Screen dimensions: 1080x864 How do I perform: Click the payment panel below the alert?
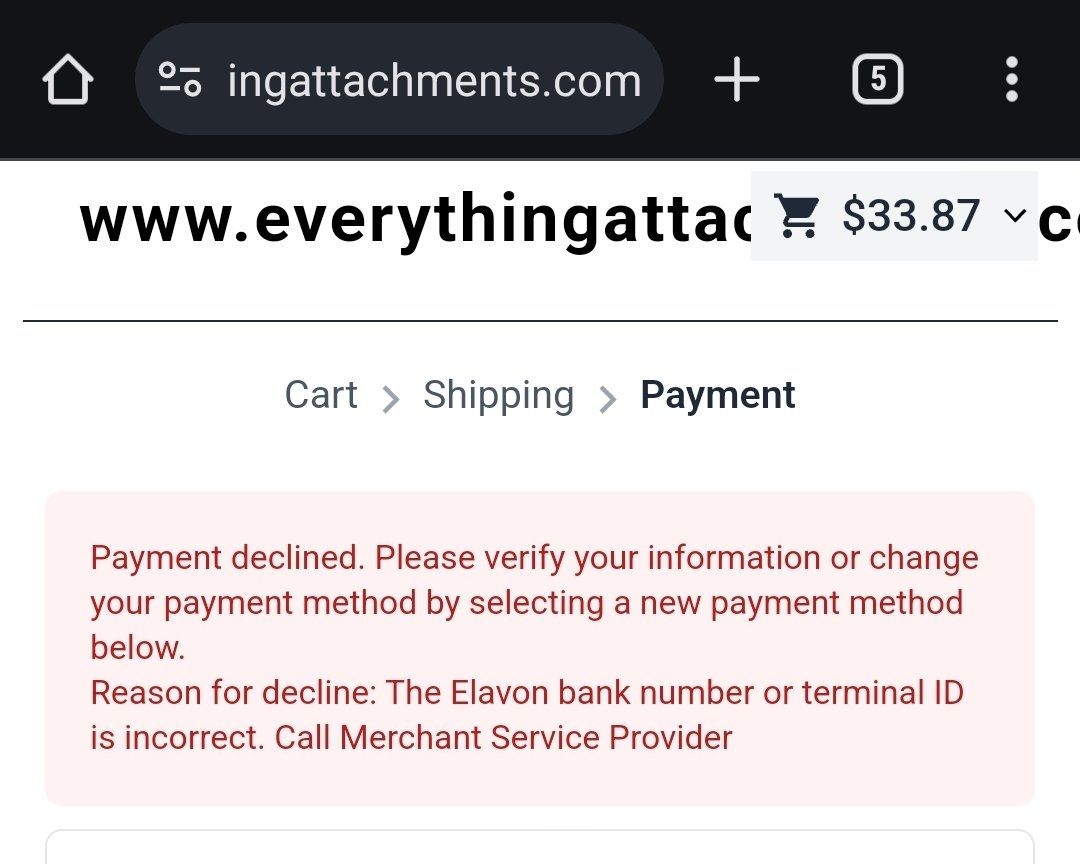click(540, 848)
